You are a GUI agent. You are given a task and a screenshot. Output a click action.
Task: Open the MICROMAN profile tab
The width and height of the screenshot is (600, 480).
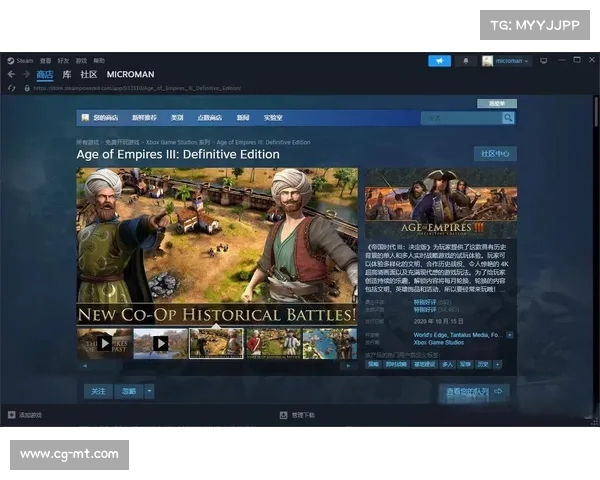tap(130, 74)
